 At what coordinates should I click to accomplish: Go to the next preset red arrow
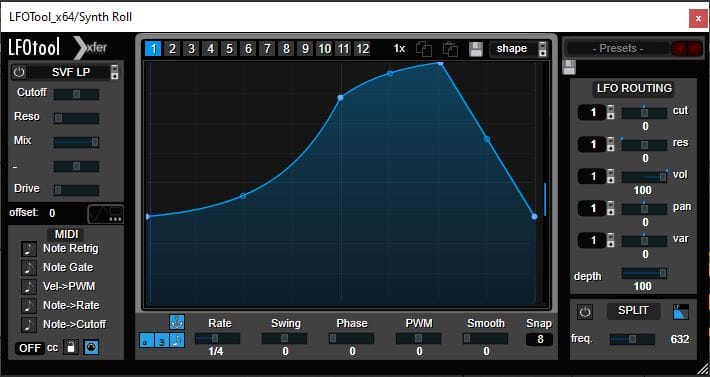[x=694, y=48]
